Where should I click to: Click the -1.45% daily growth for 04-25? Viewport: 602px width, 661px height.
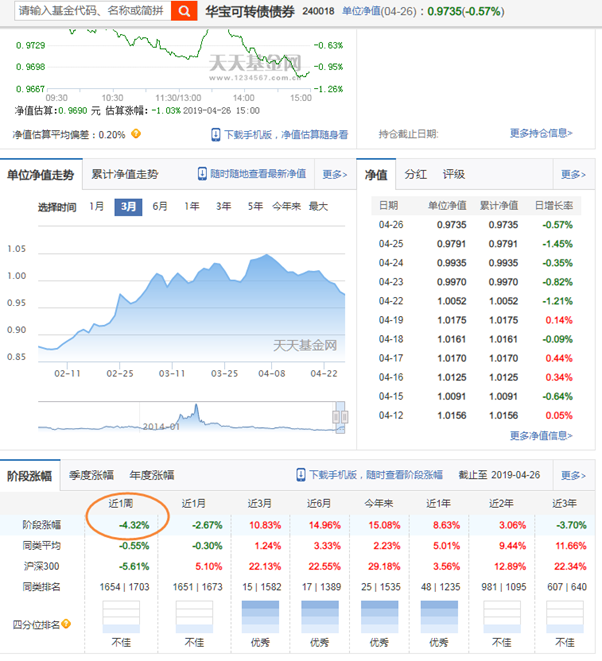pyautogui.click(x=557, y=244)
